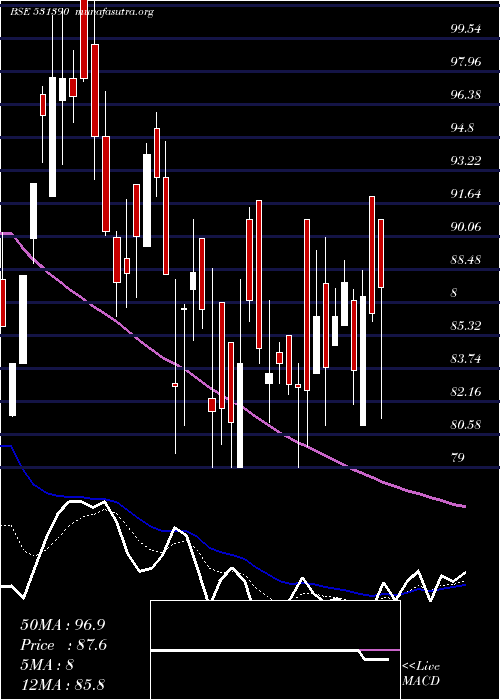Click the white MACD line in the inset
This screenshot has width=500, height=700.
click(270, 653)
